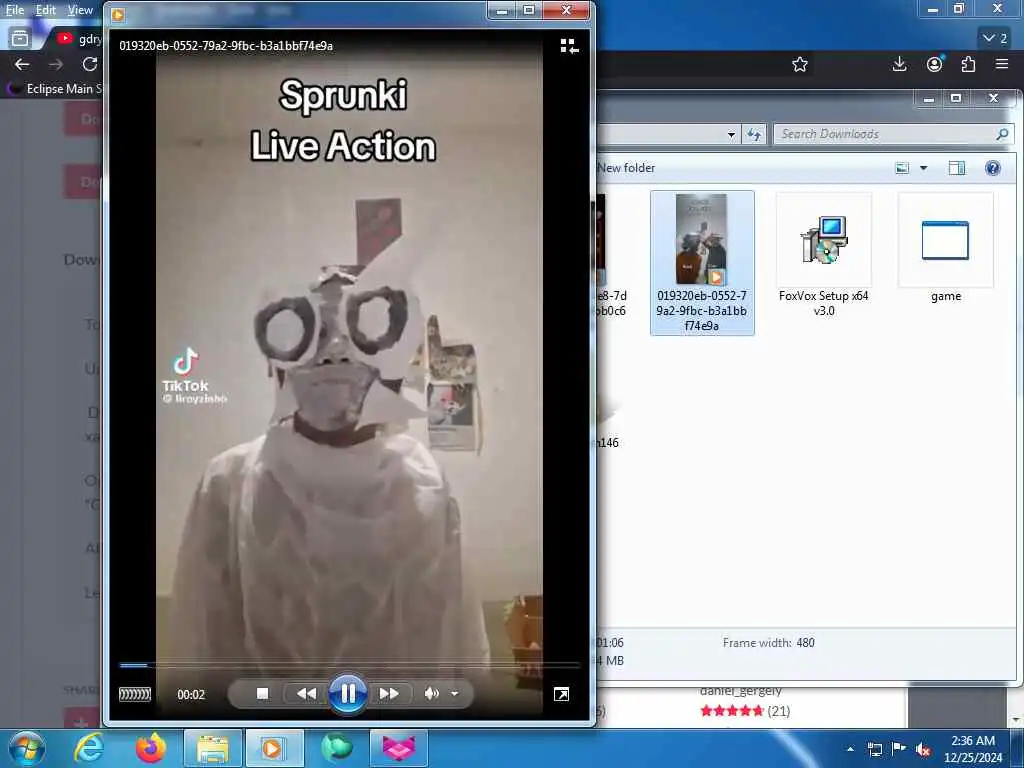Screen dimensions: 1024x768
Task: Click the five-star rating on the webpage
Action: [731, 711]
